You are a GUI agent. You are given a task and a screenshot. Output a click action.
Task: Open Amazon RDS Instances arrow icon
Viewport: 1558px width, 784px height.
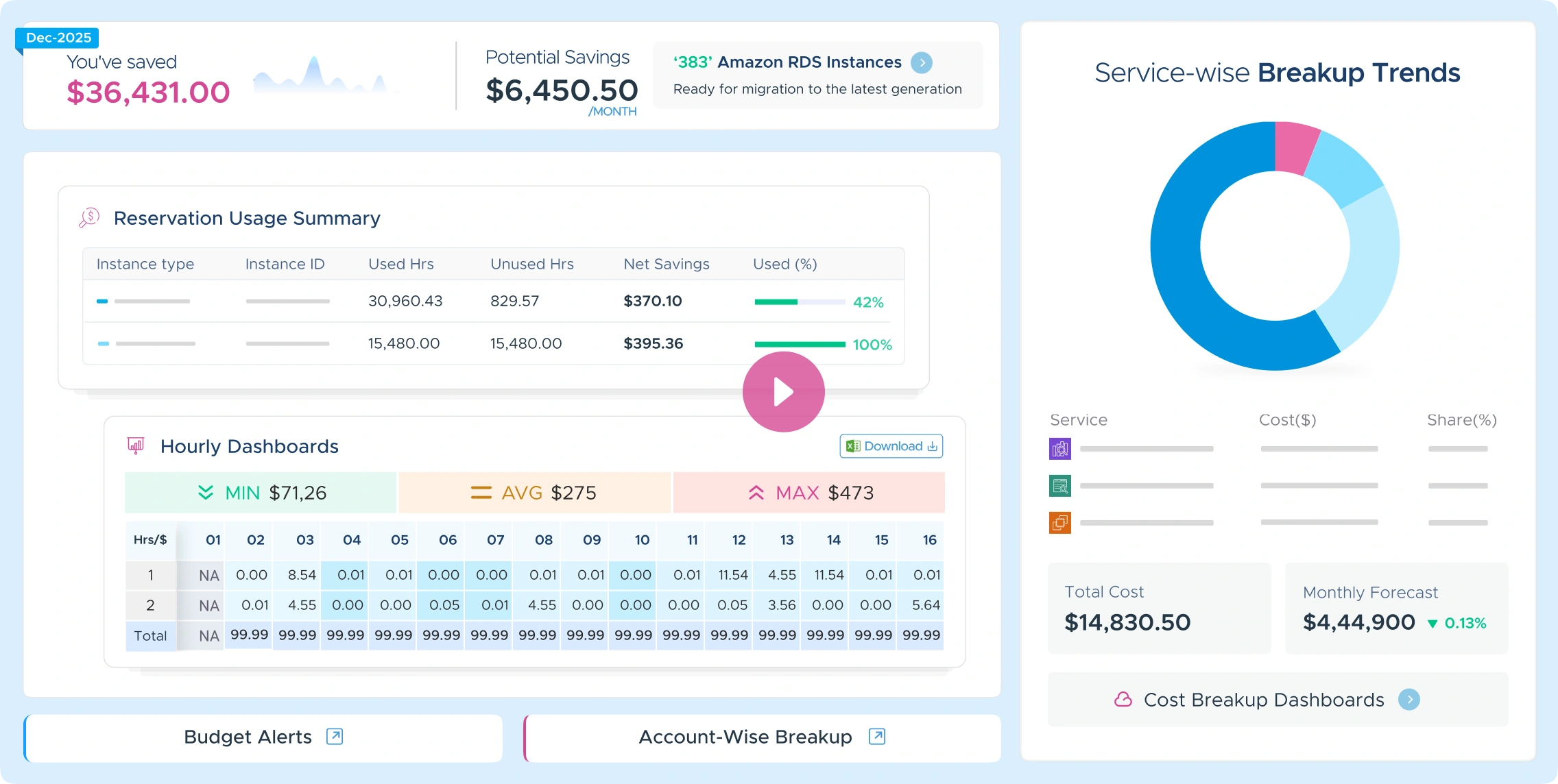922,62
